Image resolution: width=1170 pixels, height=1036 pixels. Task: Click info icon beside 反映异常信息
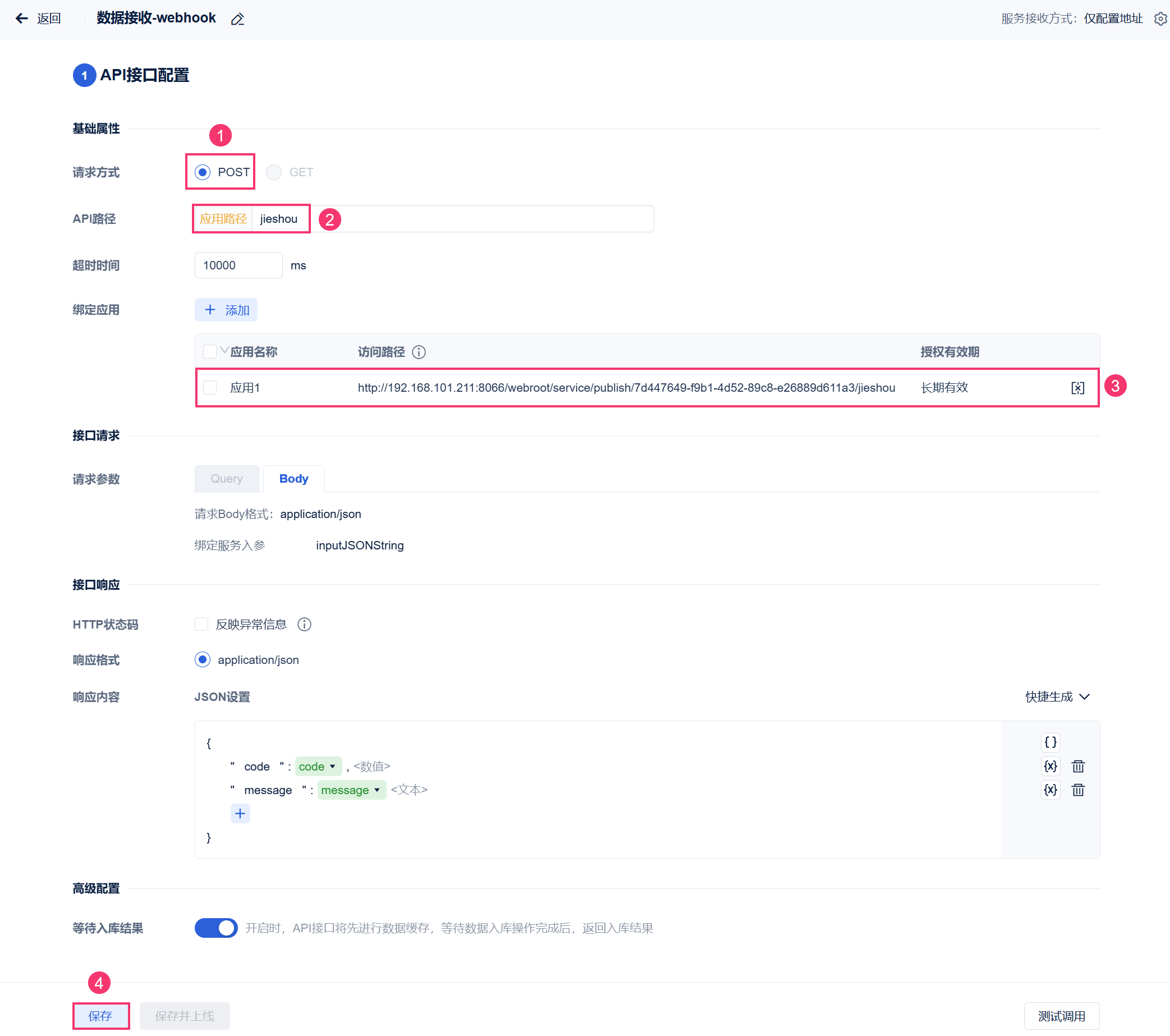click(x=305, y=625)
